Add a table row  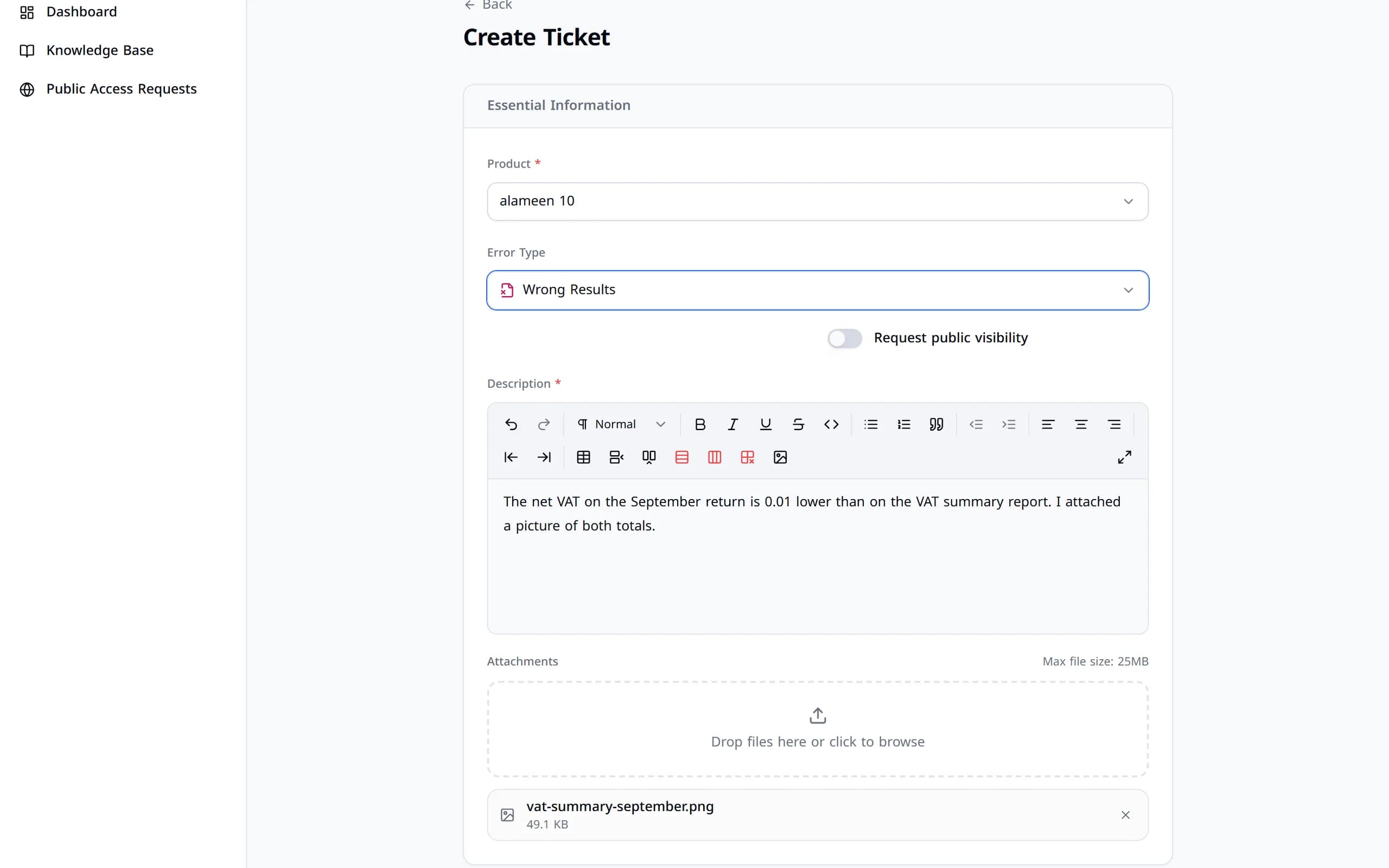coord(616,457)
